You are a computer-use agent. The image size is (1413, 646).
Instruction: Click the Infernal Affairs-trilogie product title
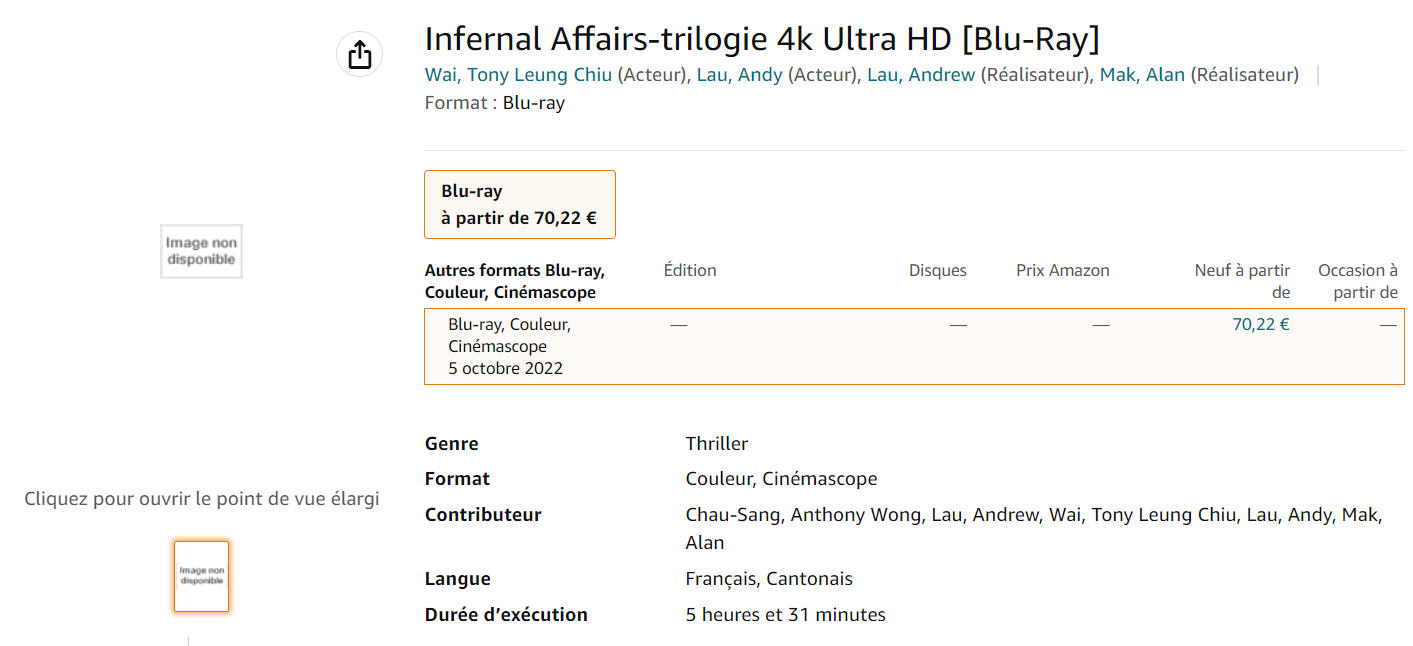click(761, 39)
